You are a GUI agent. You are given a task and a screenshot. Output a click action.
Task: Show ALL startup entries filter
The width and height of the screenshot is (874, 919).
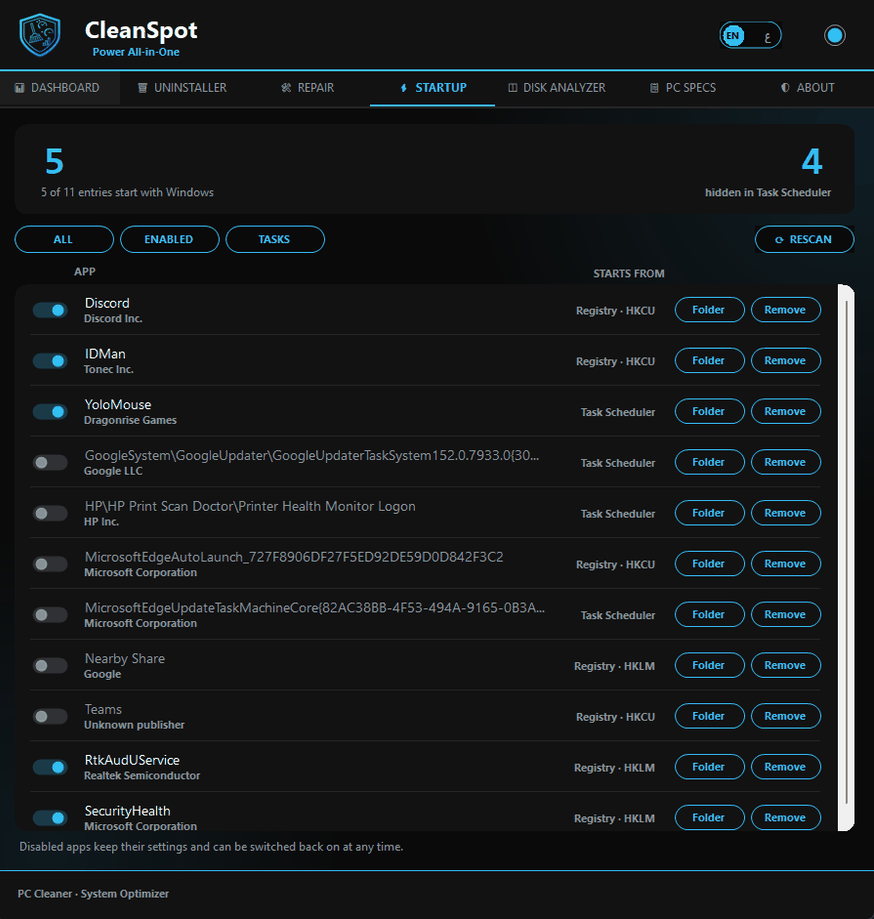[64, 239]
